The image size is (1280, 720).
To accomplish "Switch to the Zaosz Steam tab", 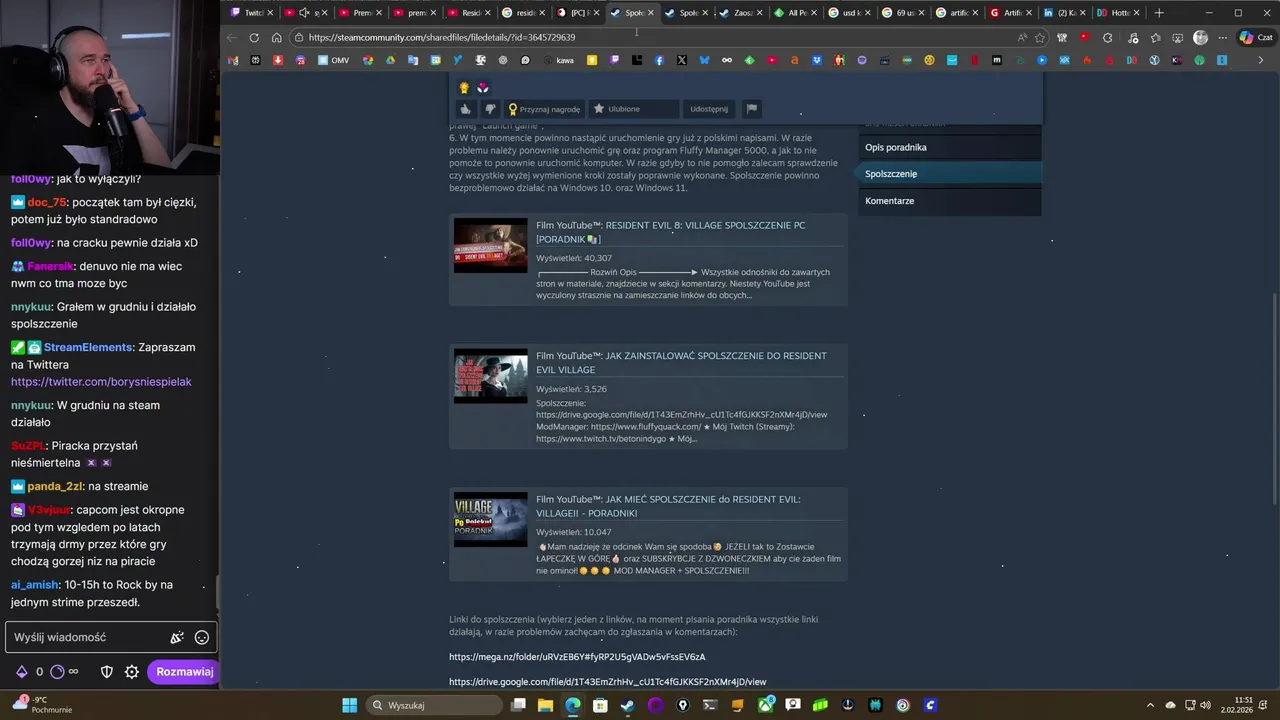I will (x=741, y=12).
